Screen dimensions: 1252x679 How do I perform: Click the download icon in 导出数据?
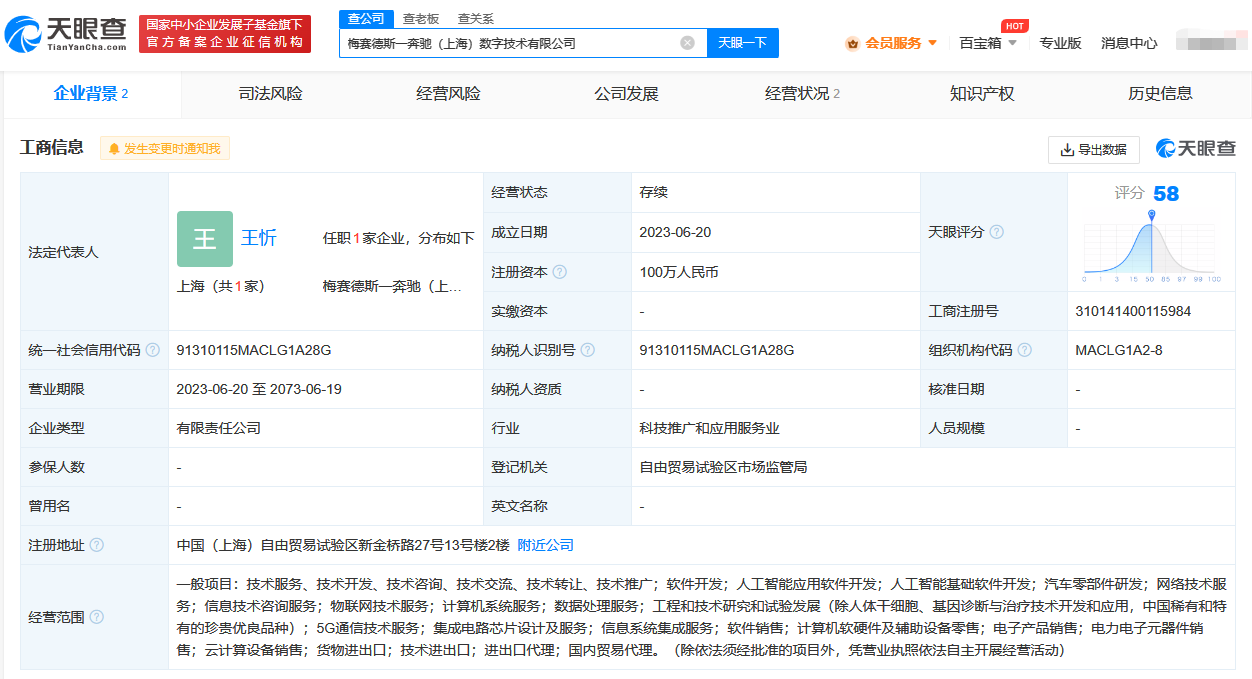point(1067,149)
